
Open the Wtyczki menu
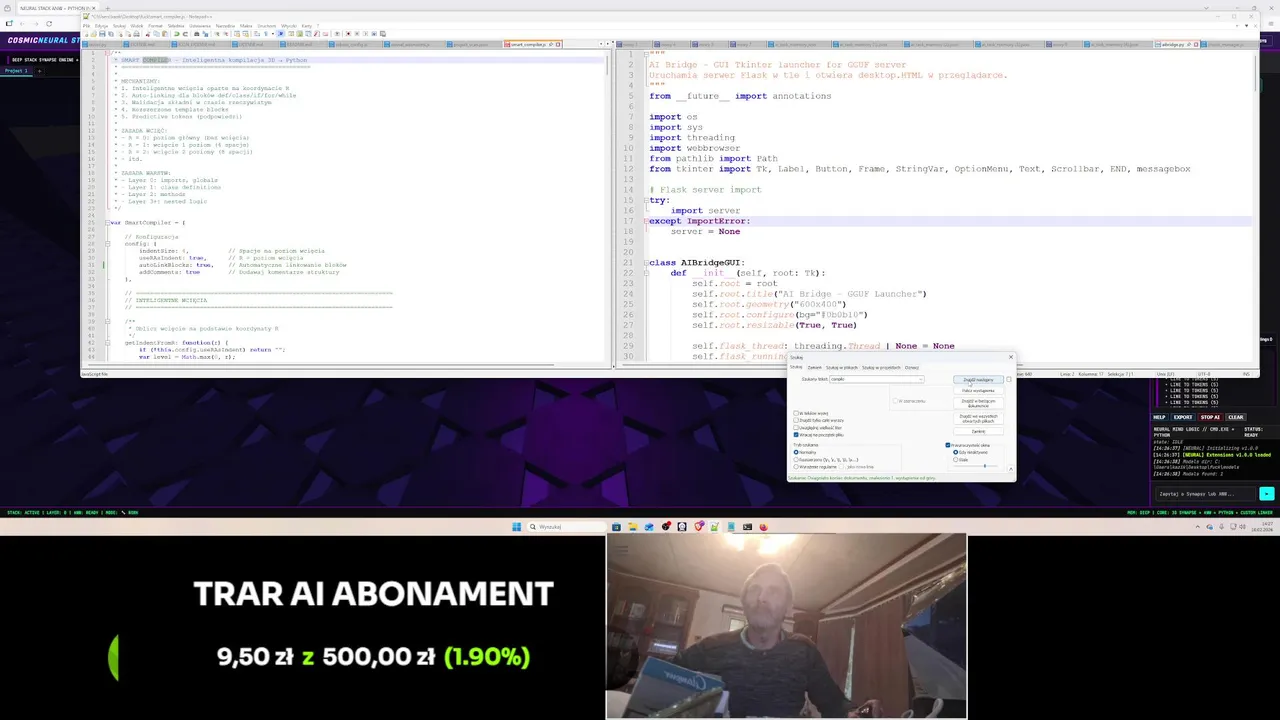(289, 25)
